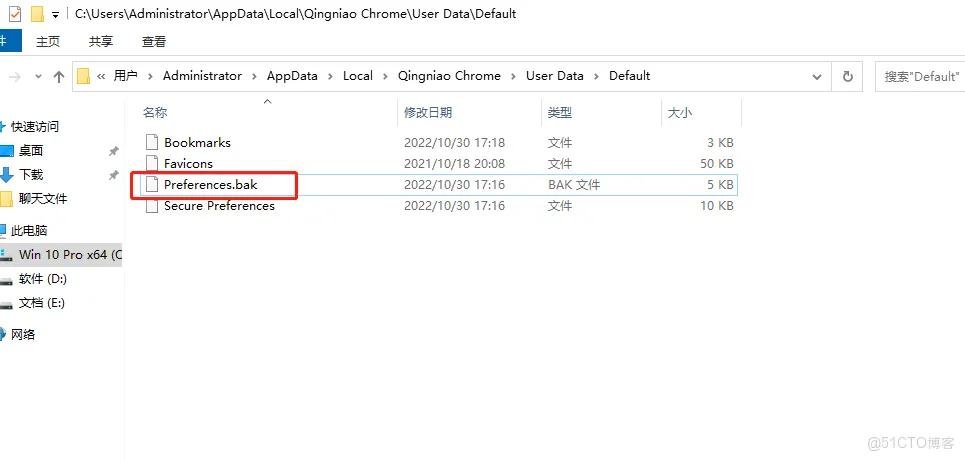965x460 pixels.
Task: Select the Favicons file icon
Action: point(152,163)
